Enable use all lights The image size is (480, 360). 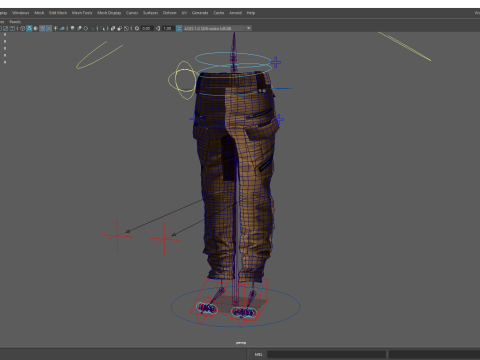point(55,28)
